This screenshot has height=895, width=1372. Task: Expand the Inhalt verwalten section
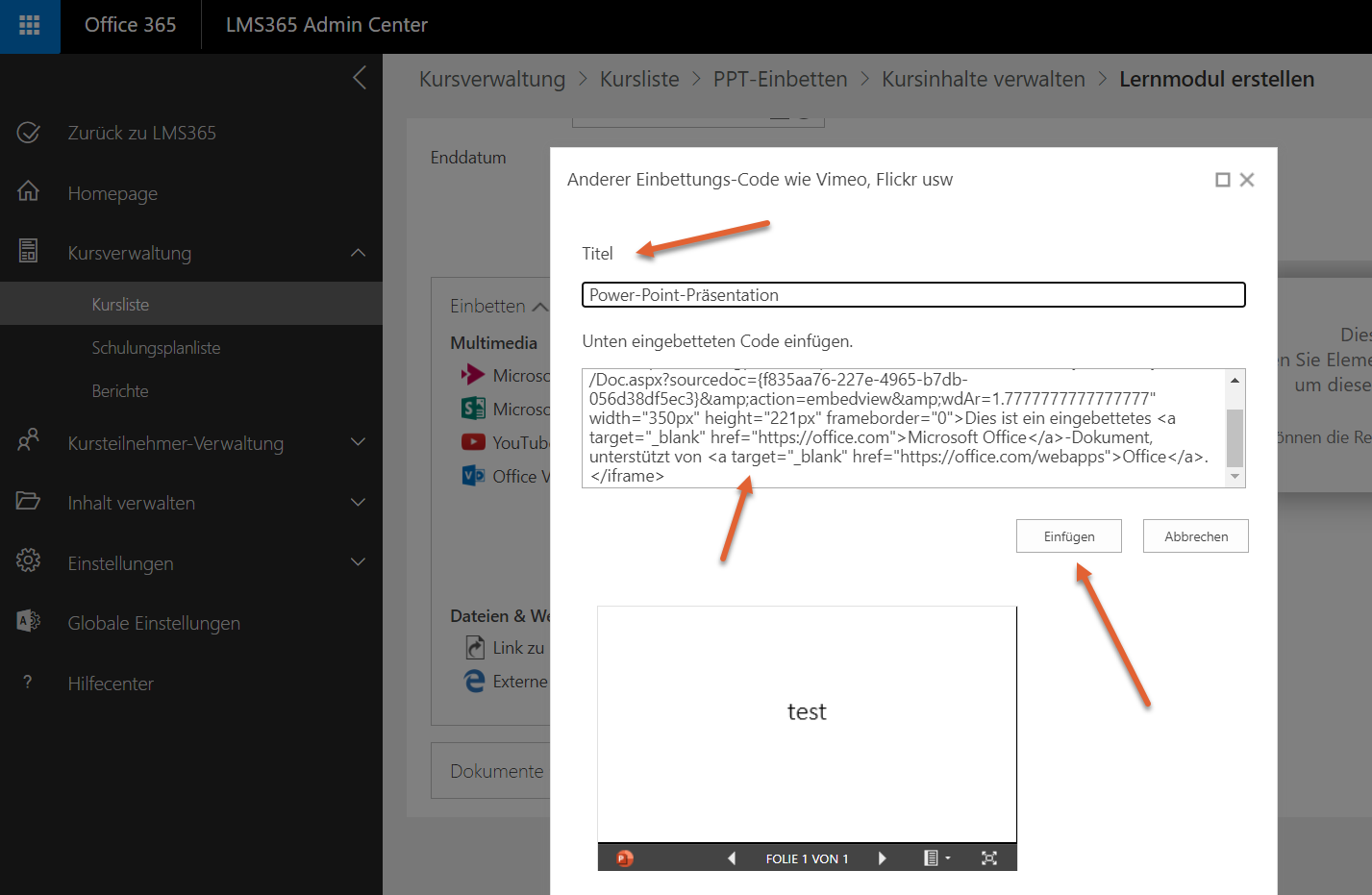click(x=358, y=503)
